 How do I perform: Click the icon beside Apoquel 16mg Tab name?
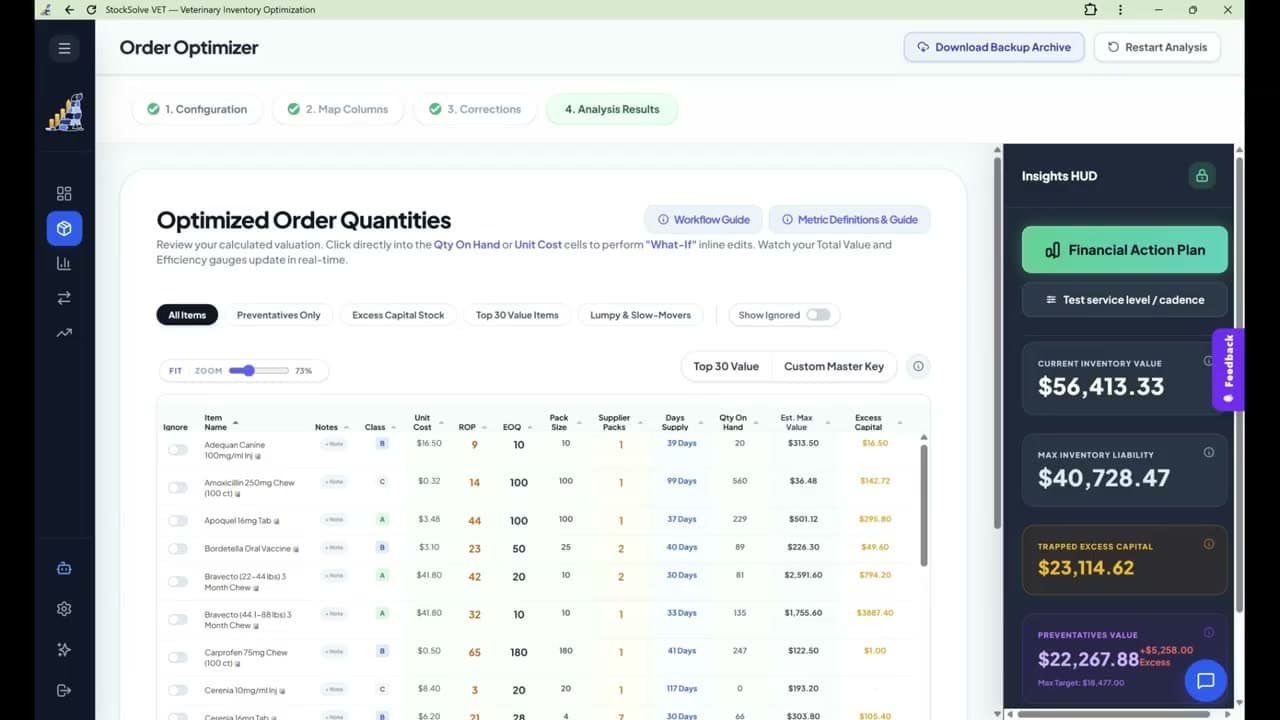tap(277, 521)
